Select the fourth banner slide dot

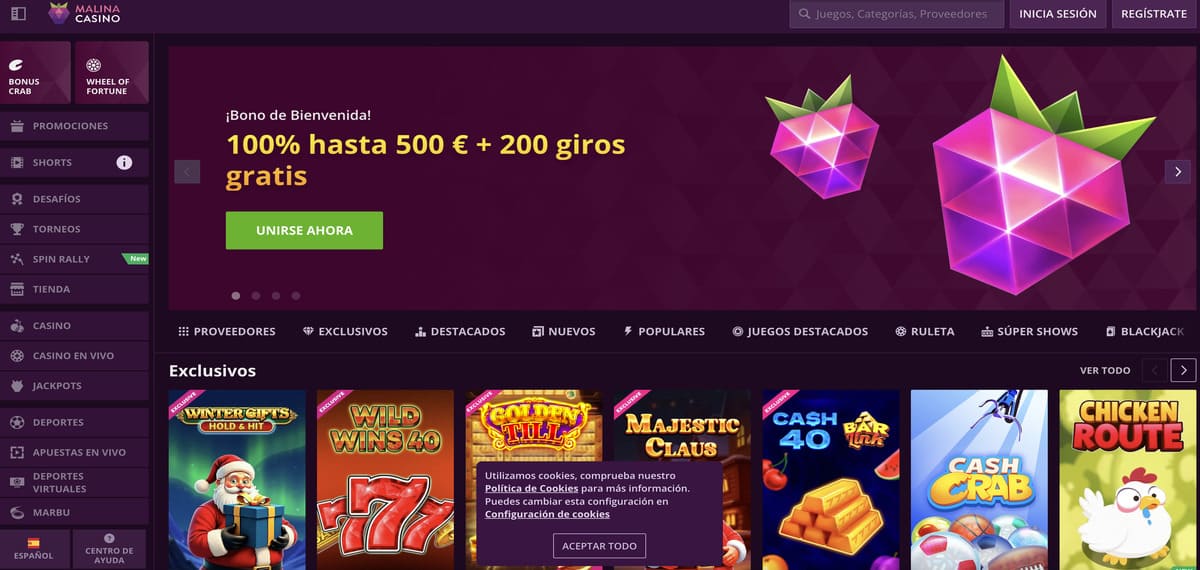296,296
